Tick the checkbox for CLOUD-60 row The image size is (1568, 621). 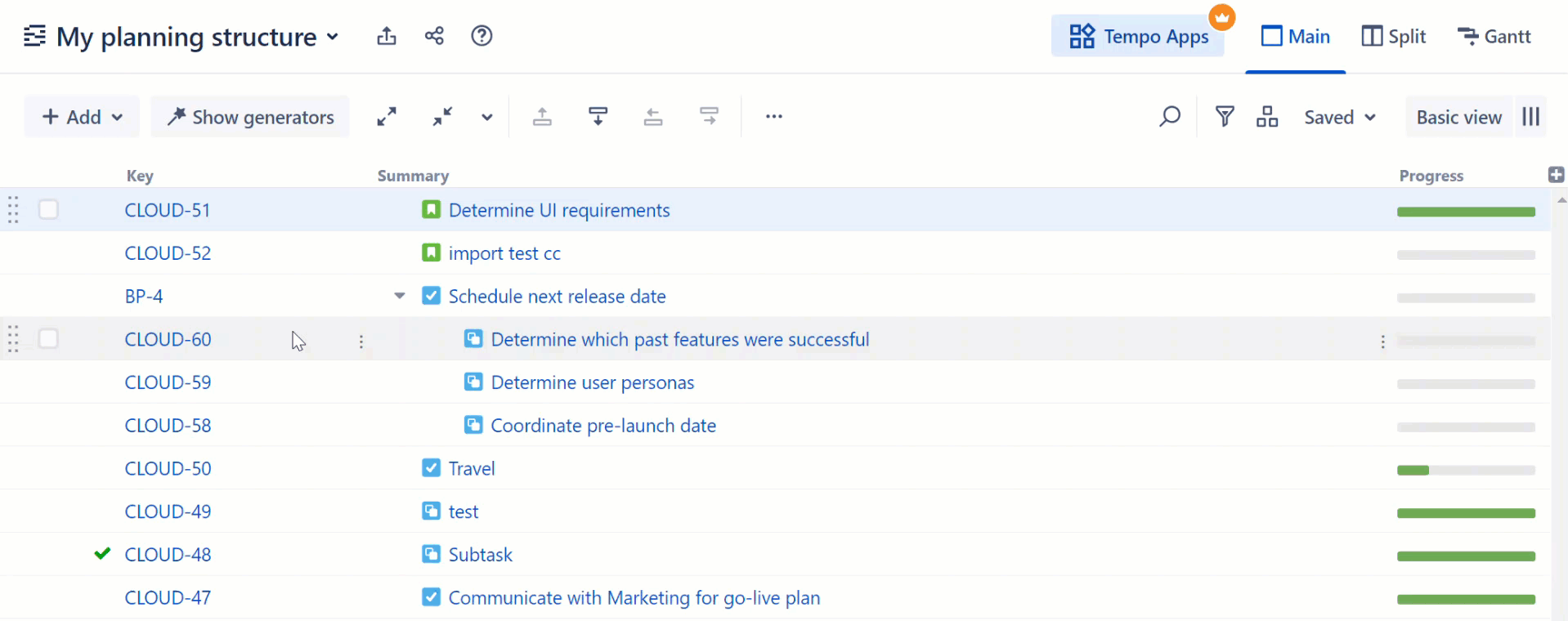[49, 339]
